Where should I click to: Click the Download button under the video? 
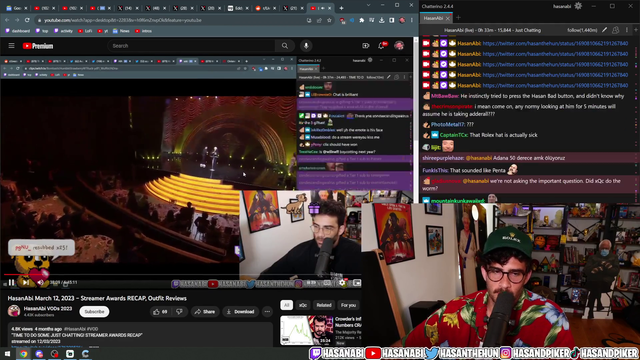pyautogui.click(x=240, y=311)
